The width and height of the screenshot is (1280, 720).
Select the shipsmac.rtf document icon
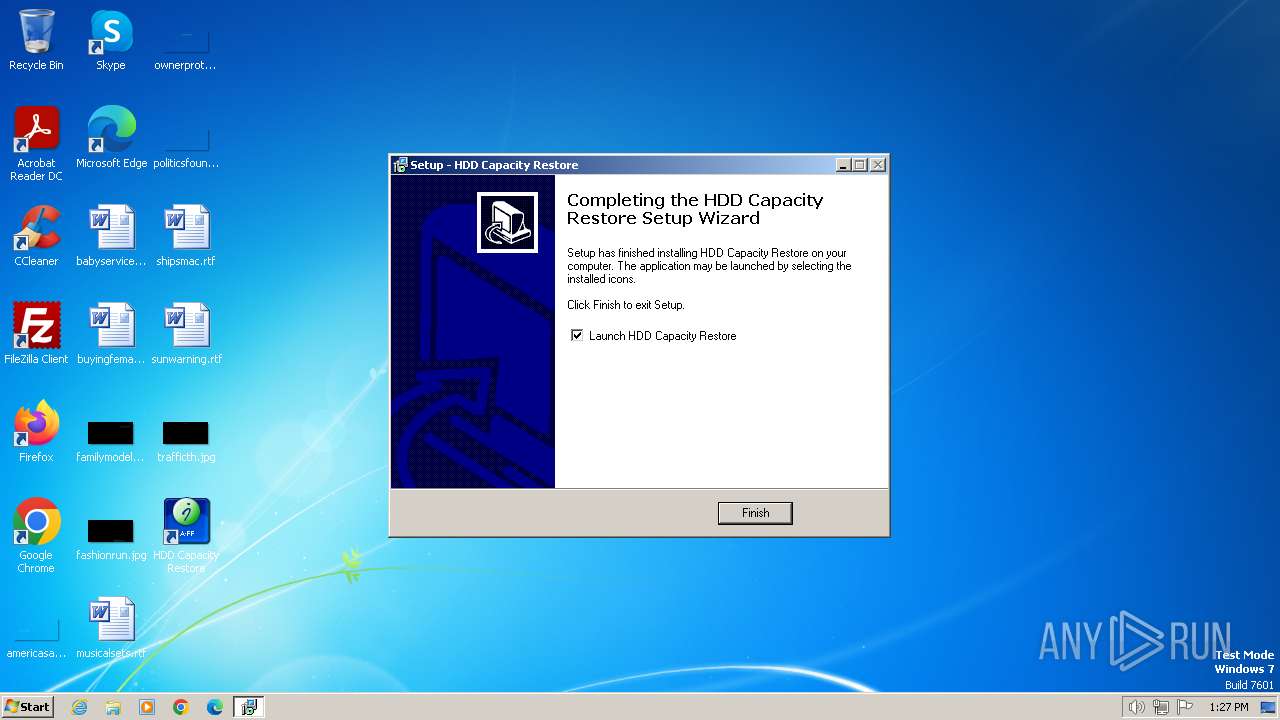(x=186, y=236)
